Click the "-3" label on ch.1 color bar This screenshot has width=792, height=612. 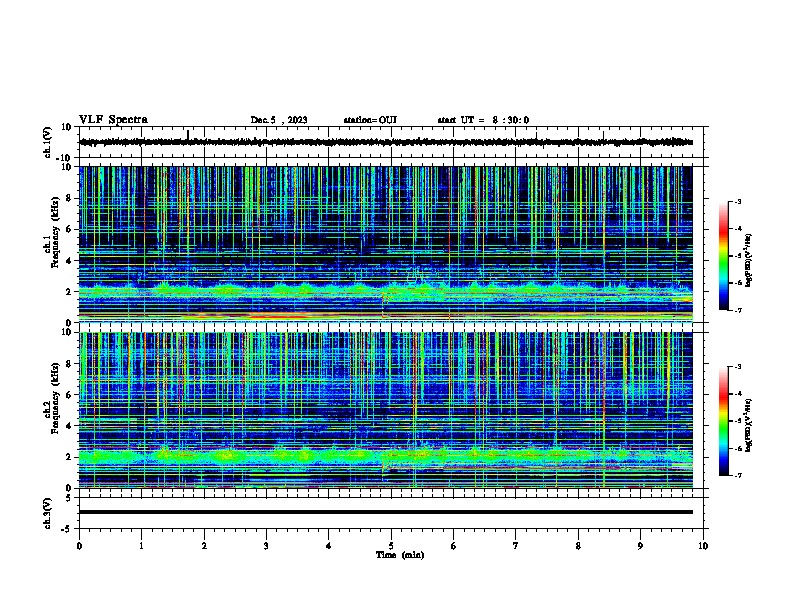coord(738,201)
